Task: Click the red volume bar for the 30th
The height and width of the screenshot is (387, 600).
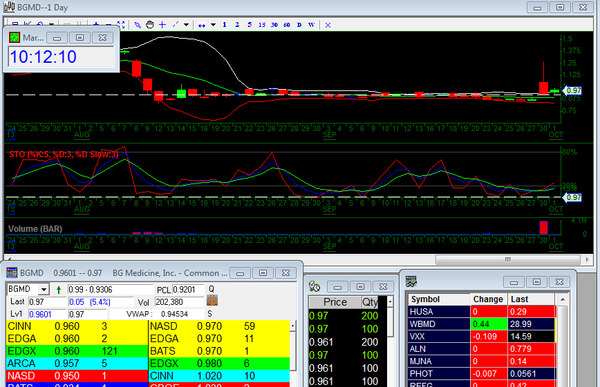Action: [x=543, y=227]
